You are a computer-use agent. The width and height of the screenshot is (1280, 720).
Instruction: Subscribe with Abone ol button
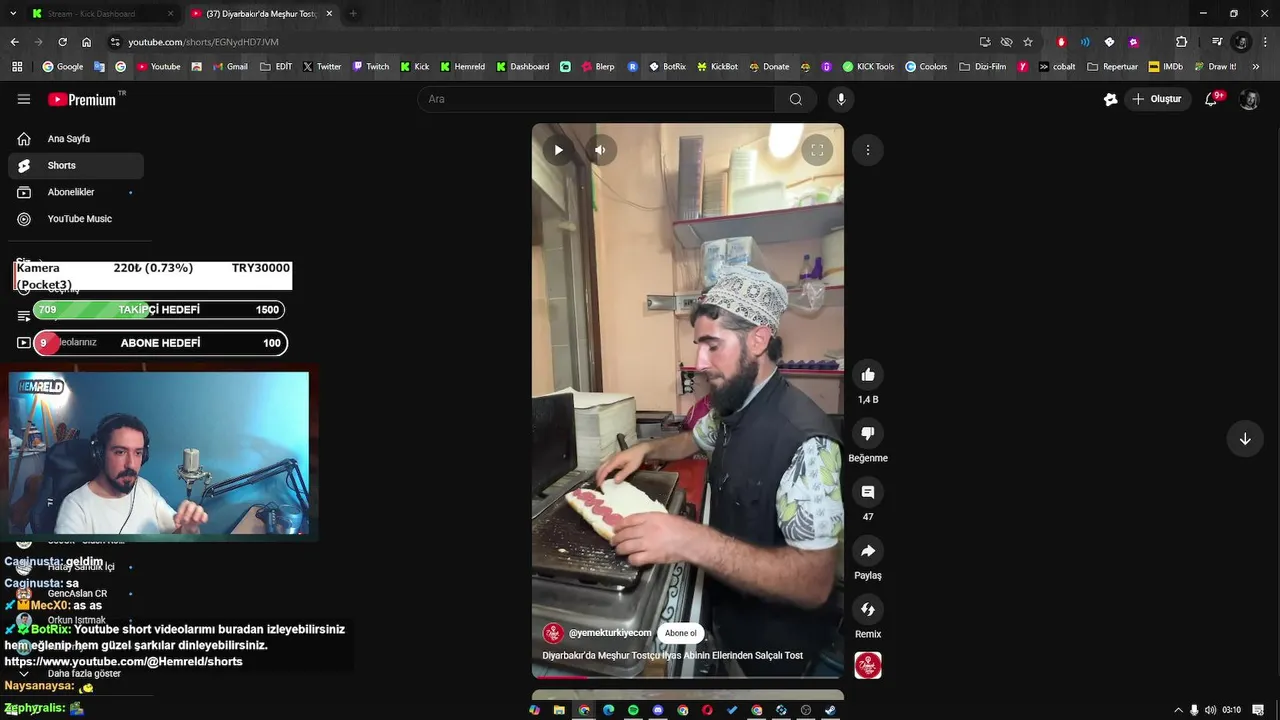coord(681,633)
